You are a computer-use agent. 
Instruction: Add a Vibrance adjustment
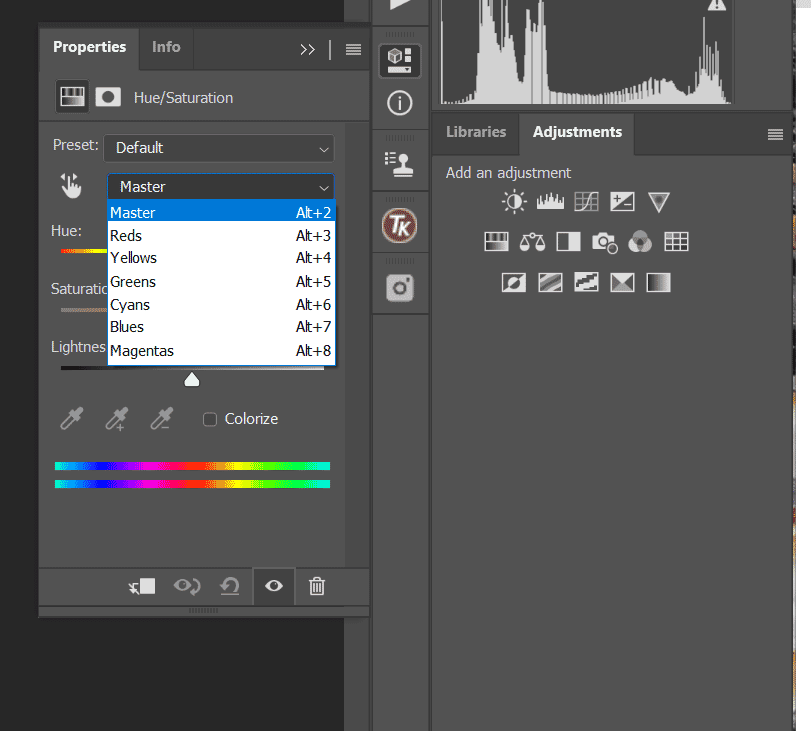pos(658,201)
